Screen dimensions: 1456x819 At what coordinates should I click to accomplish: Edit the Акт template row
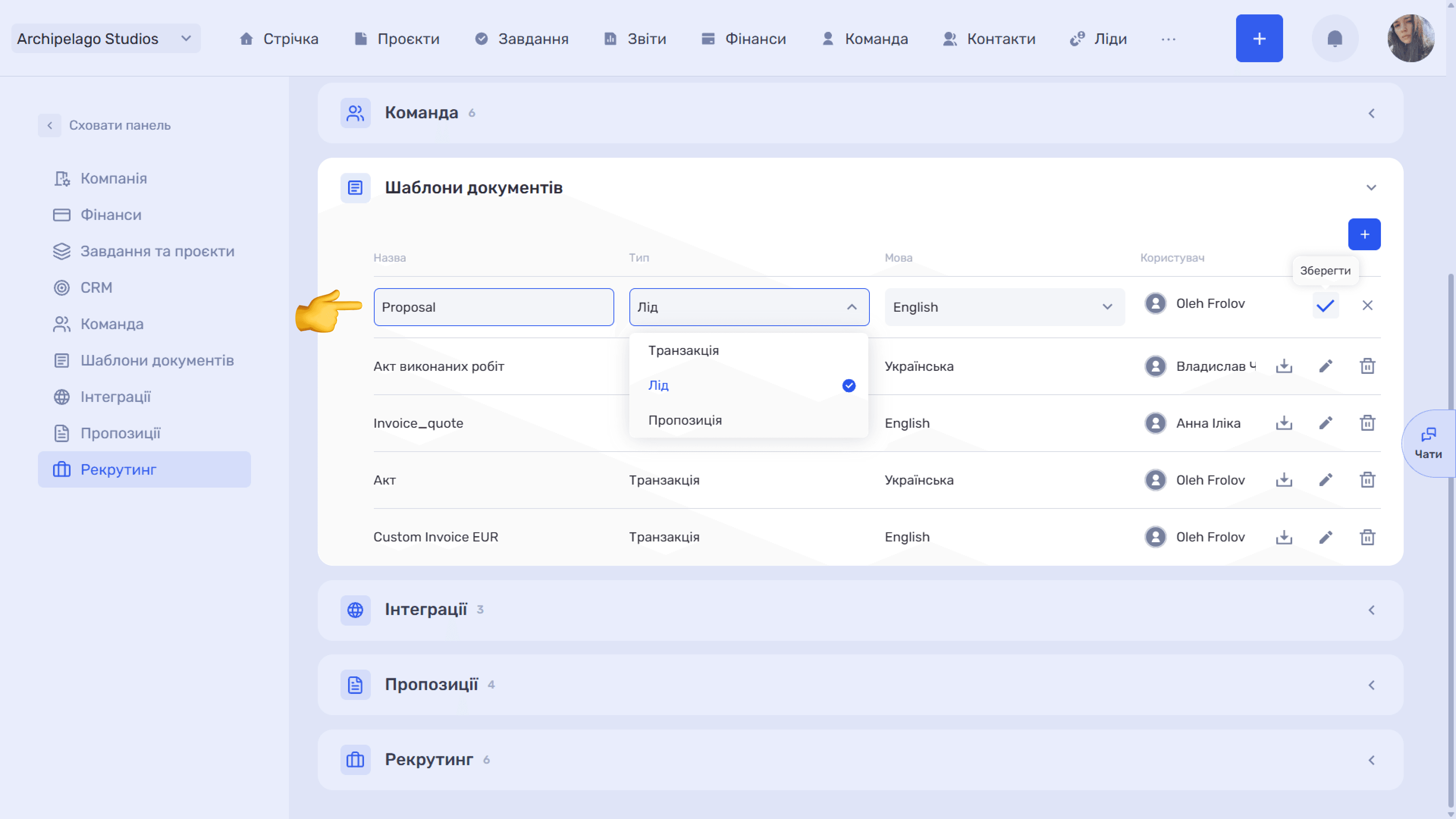point(1326,480)
